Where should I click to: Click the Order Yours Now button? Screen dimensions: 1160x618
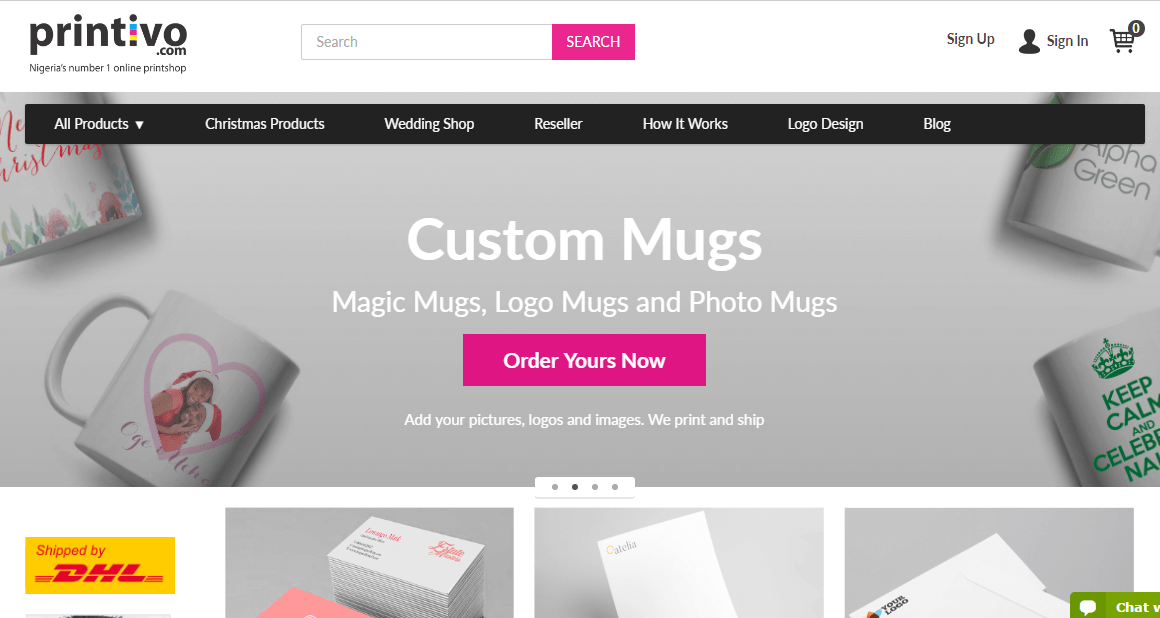tap(584, 360)
